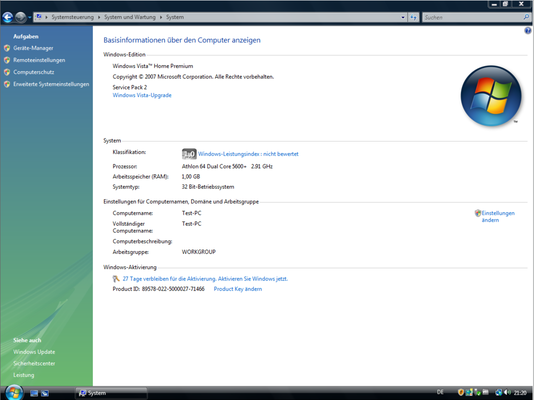The image size is (534, 400).
Task: Click the Service Pack 2 text
Action: coord(130,87)
